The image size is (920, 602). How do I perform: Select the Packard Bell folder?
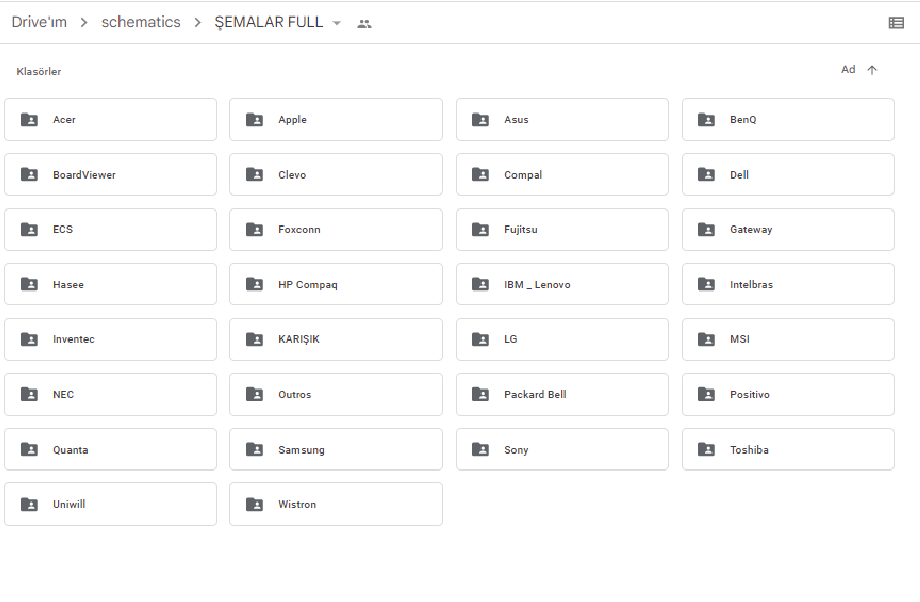point(562,395)
